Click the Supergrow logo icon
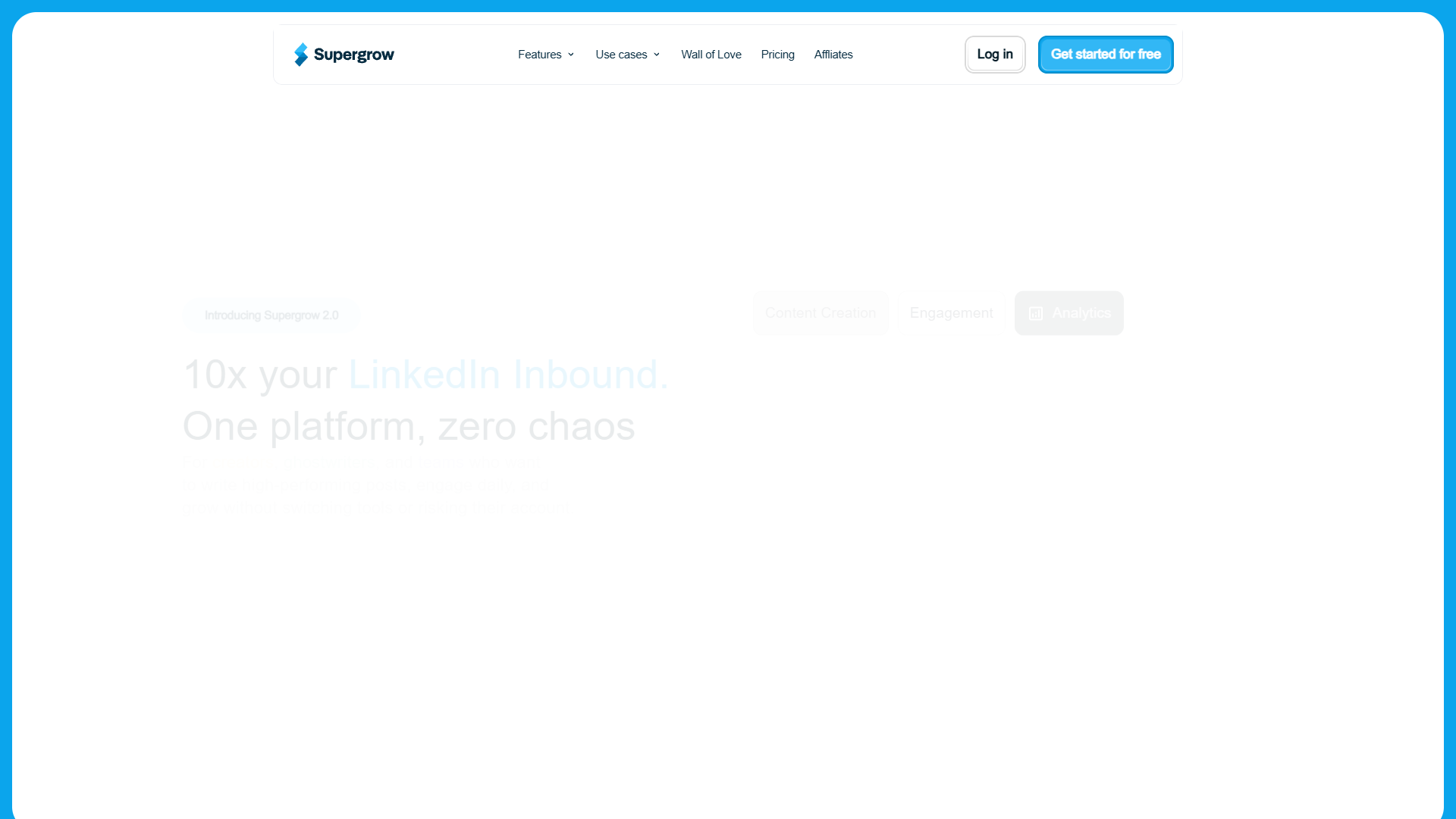 click(x=301, y=55)
